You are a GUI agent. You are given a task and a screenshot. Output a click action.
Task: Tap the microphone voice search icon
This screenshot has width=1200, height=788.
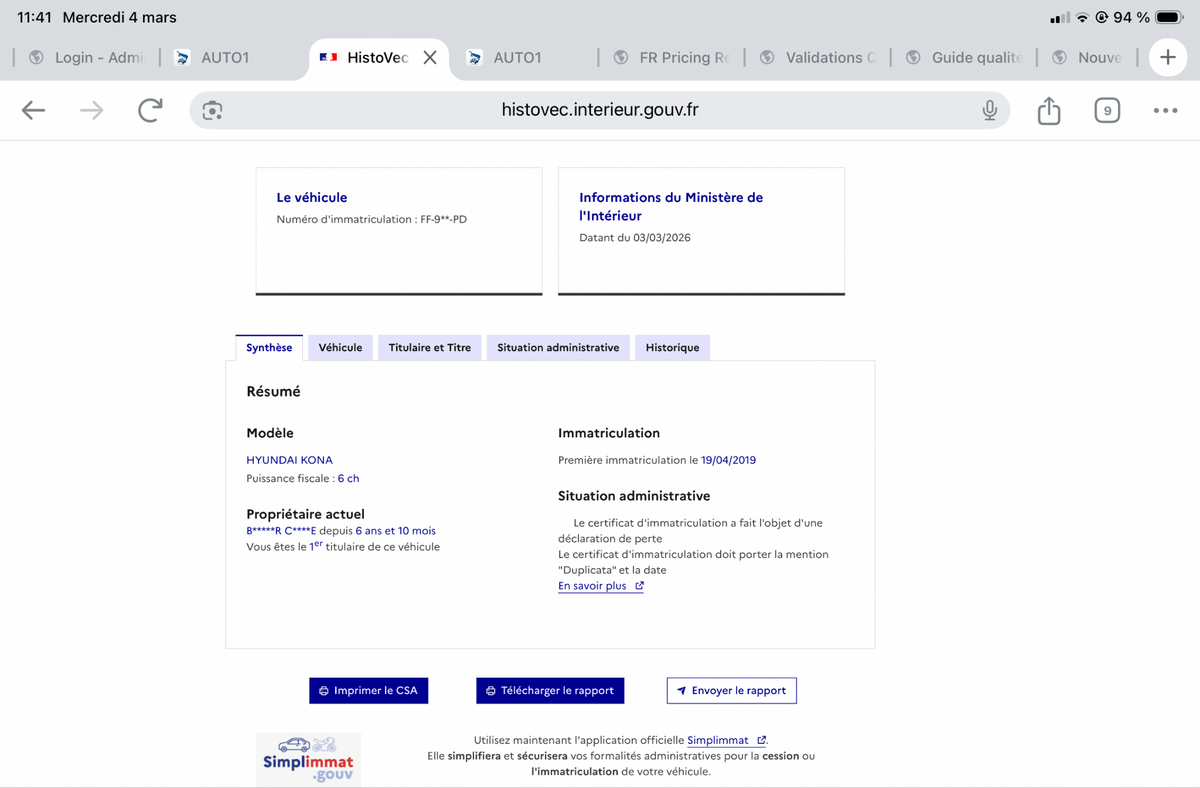tap(989, 111)
